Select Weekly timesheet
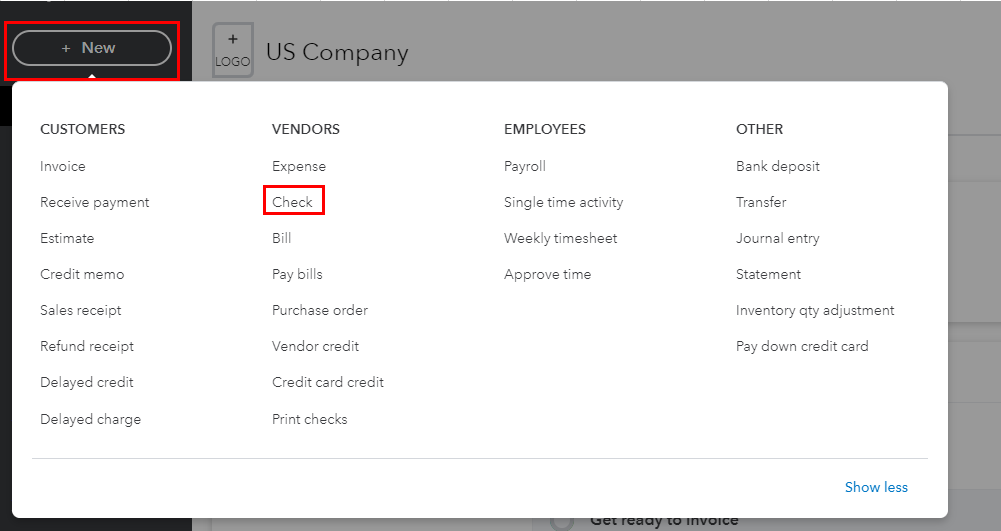1001x531 pixels. [x=561, y=239]
